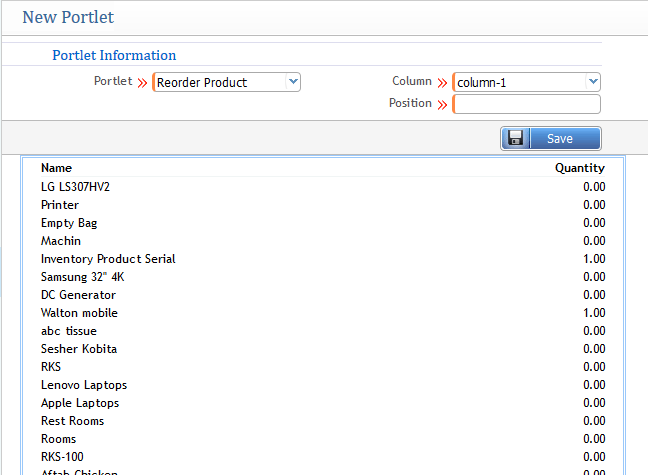Click the Quantity column header

[x=579, y=168]
